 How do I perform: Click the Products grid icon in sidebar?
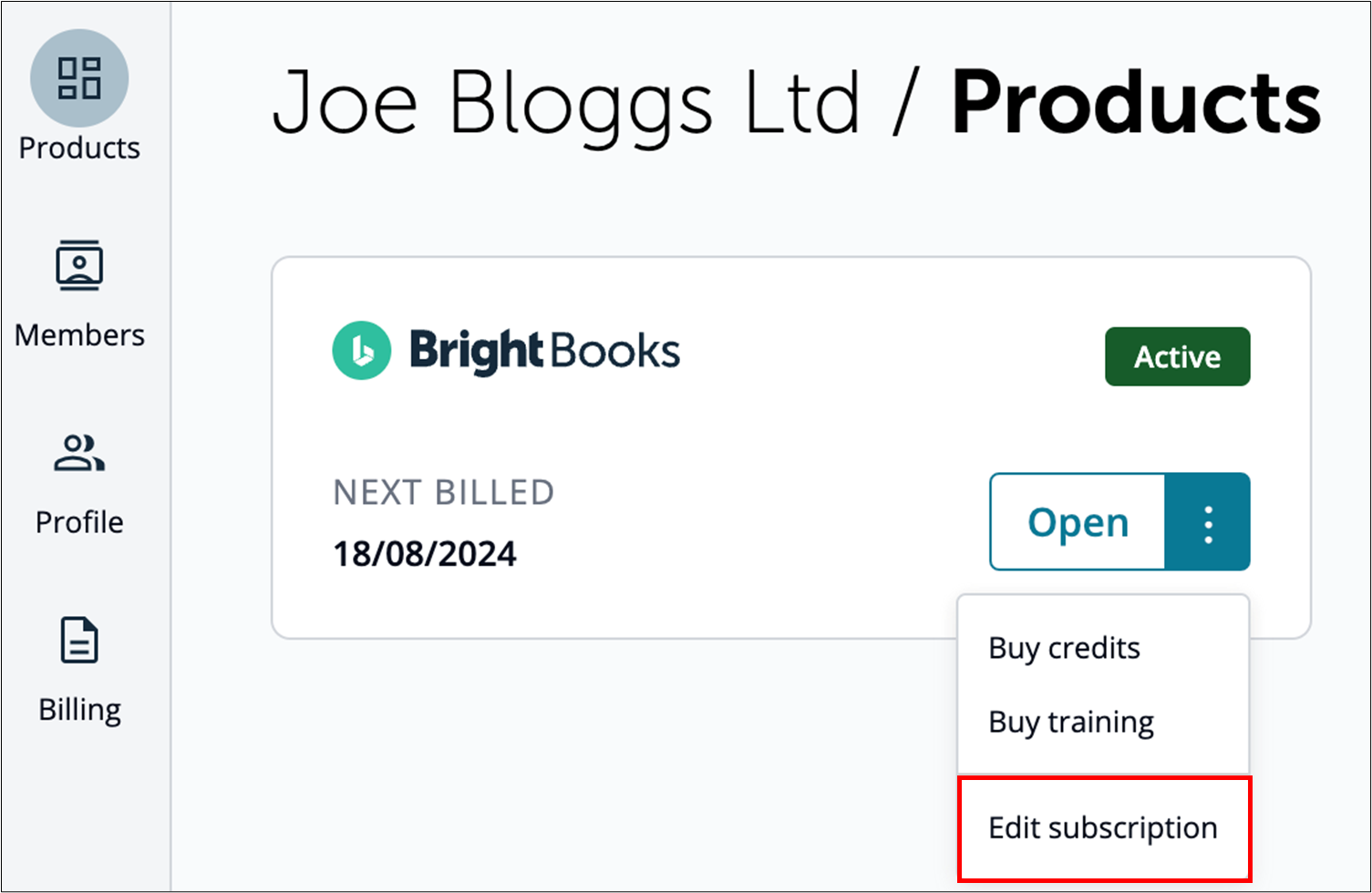click(x=79, y=77)
